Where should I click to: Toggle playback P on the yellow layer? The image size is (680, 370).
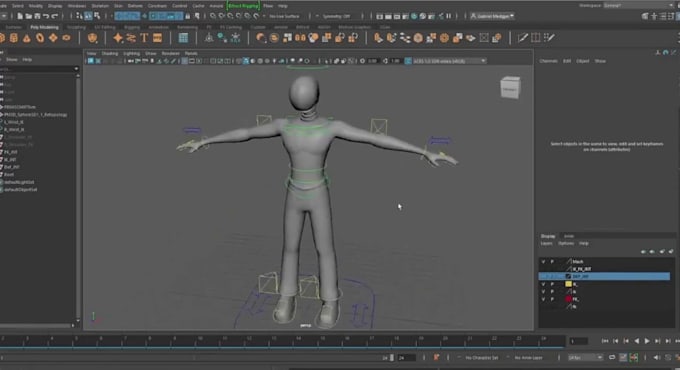click(x=552, y=284)
